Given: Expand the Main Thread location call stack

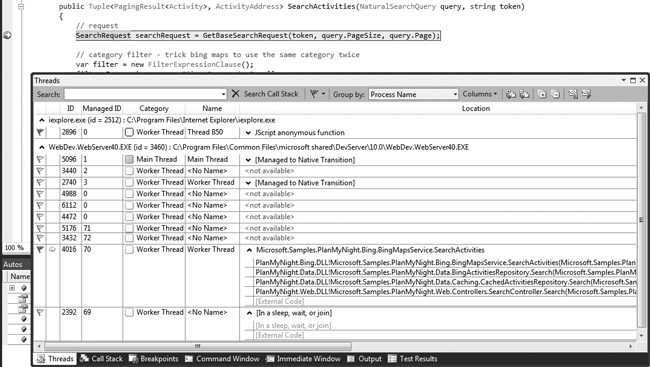Looking at the screenshot, I should coord(248,160).
